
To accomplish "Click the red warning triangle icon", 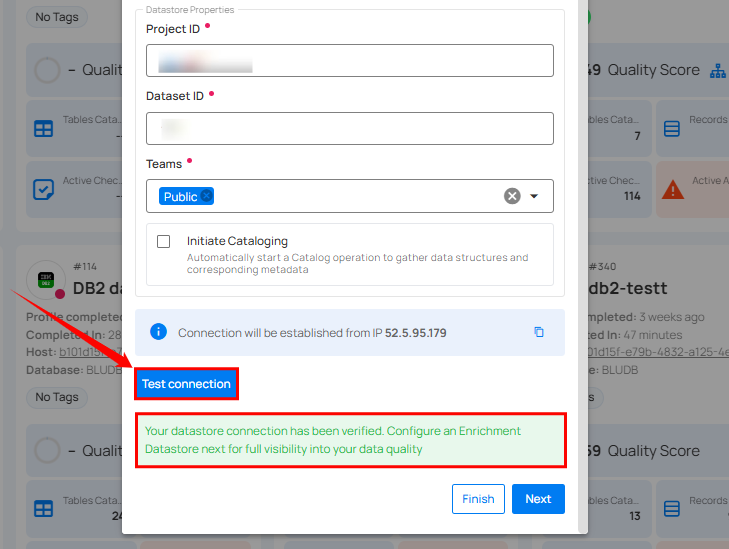I will pyautogui.click(x=673, y=189).
